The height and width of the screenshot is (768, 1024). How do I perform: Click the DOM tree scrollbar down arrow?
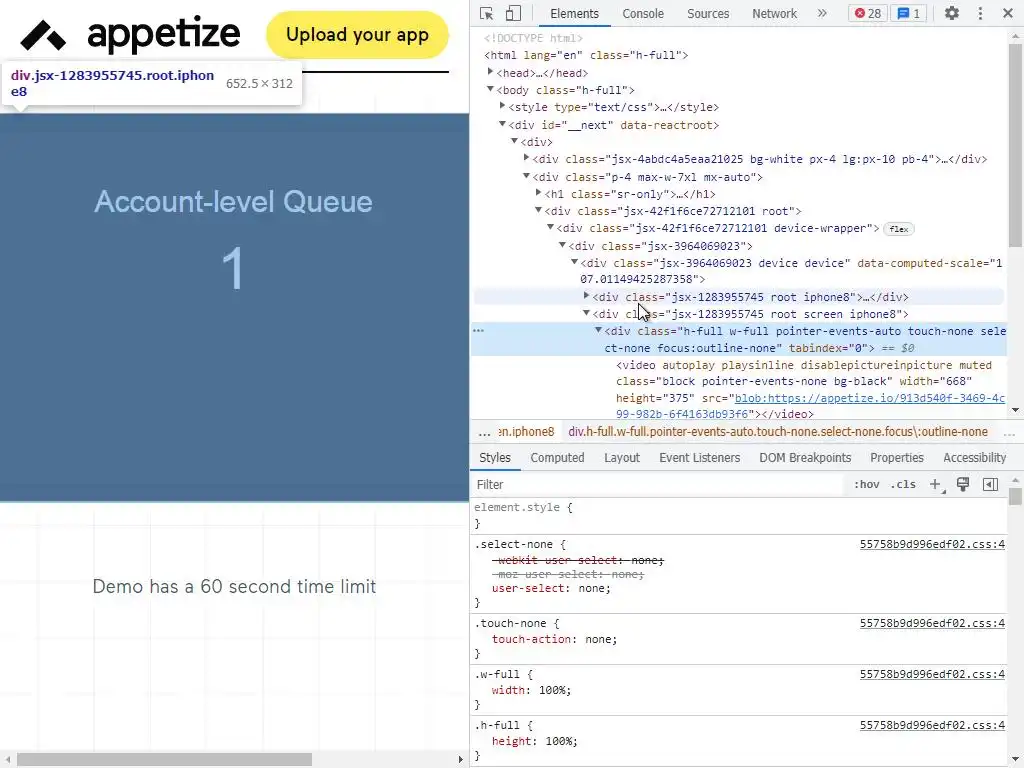pos(1016,410)
